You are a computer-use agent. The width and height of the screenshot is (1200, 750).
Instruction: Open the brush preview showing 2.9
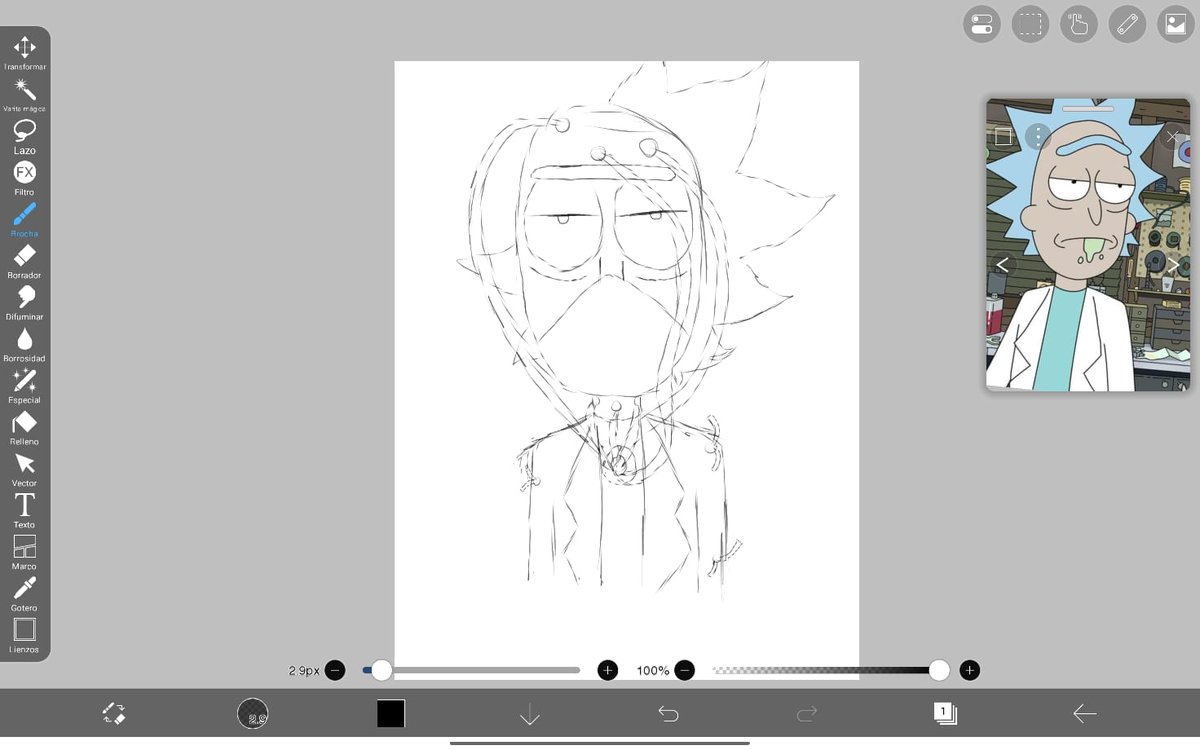pos(253,713)
